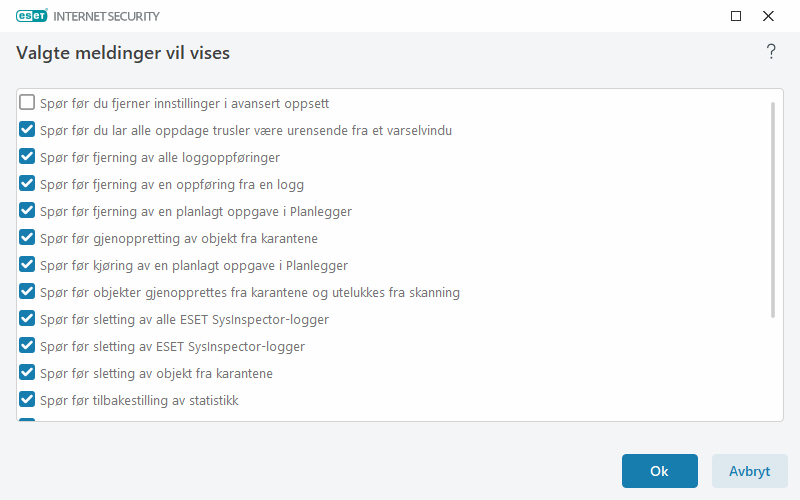The height and width of the screenshot is (500, 800).
Task: Uncheck 'Spør før sletting av ESET SysInspector-logger'
Action: pos(28,346)
